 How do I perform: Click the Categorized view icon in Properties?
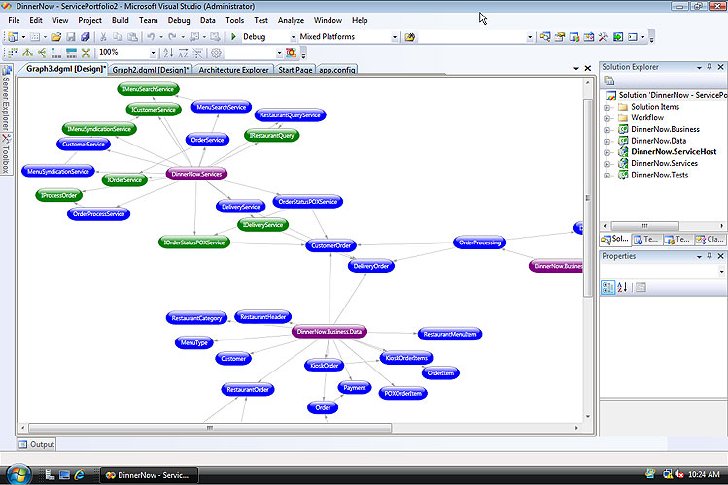(x=608, y=287)
